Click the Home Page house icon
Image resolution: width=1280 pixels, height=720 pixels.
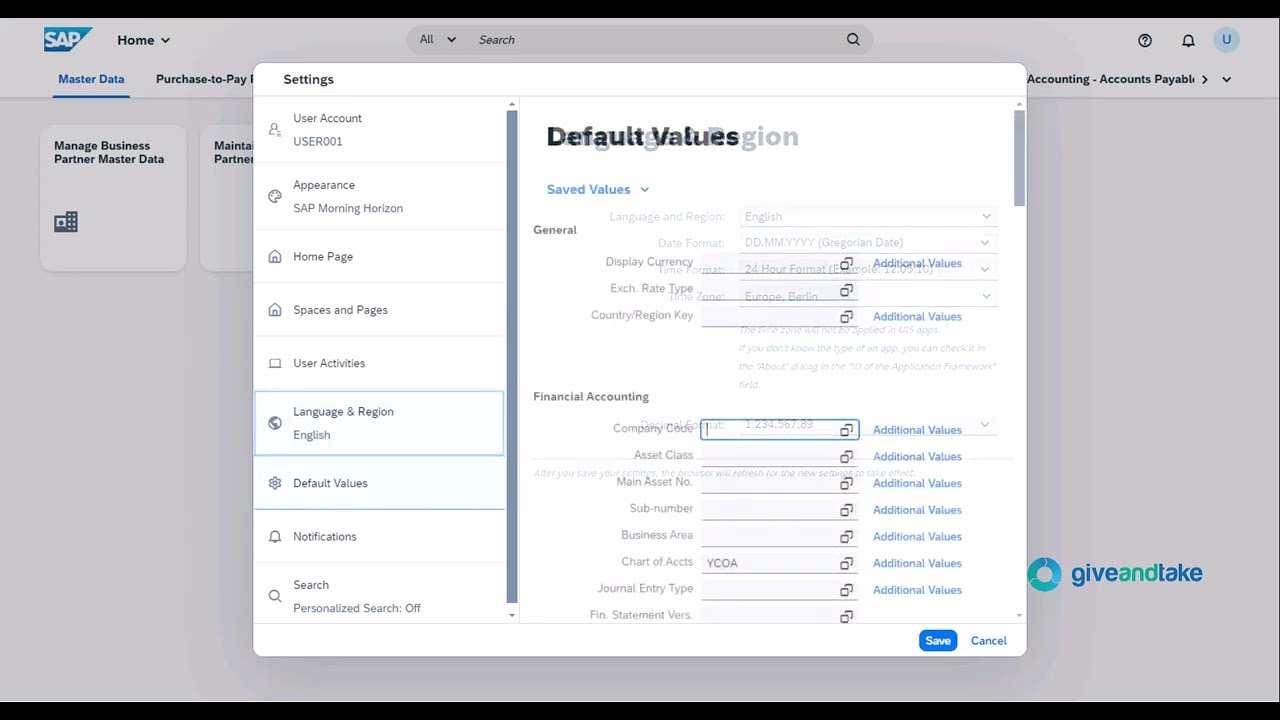pos(275,257)
